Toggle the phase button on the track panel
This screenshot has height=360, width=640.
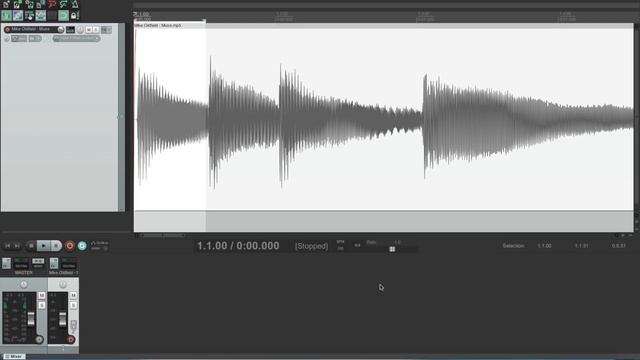point(7,38)
